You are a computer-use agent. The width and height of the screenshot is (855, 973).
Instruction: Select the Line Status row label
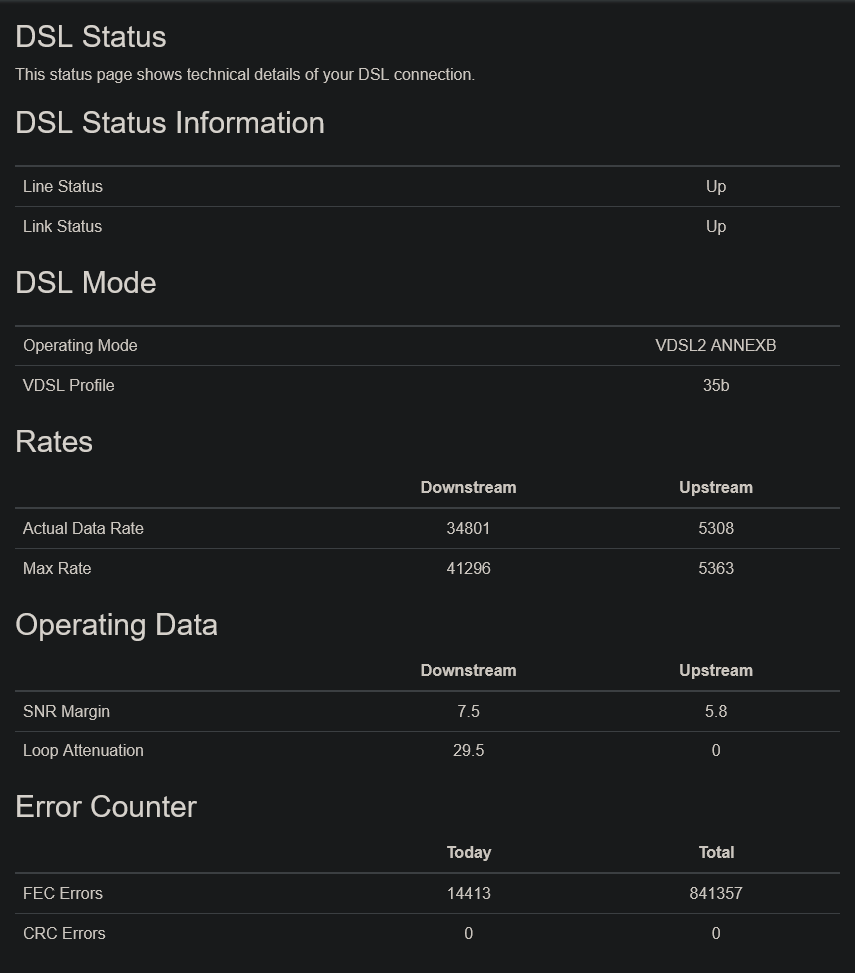click(x=63, y=186)
